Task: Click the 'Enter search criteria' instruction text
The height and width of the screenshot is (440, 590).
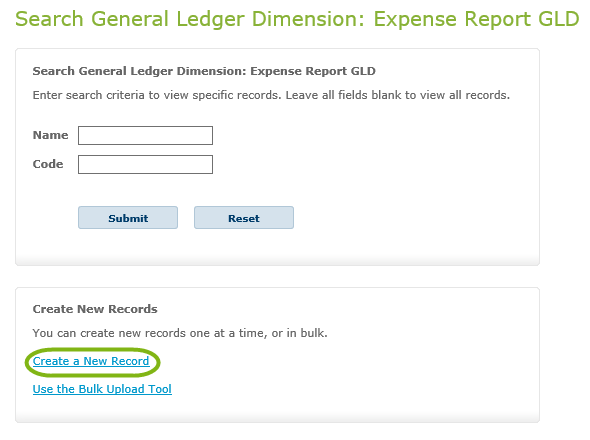Action: point(271,95)
